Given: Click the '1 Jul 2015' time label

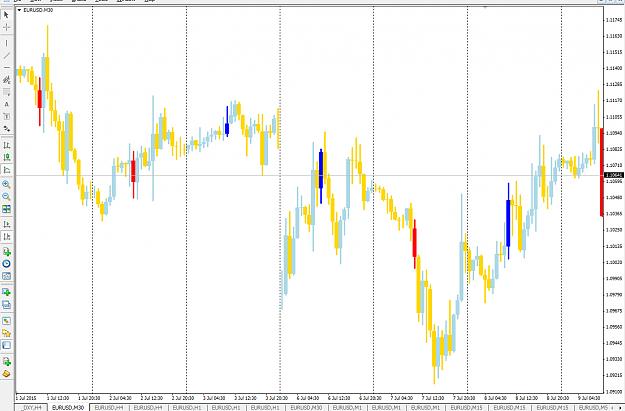Looking at the screenshot, I should coord(26,398).
